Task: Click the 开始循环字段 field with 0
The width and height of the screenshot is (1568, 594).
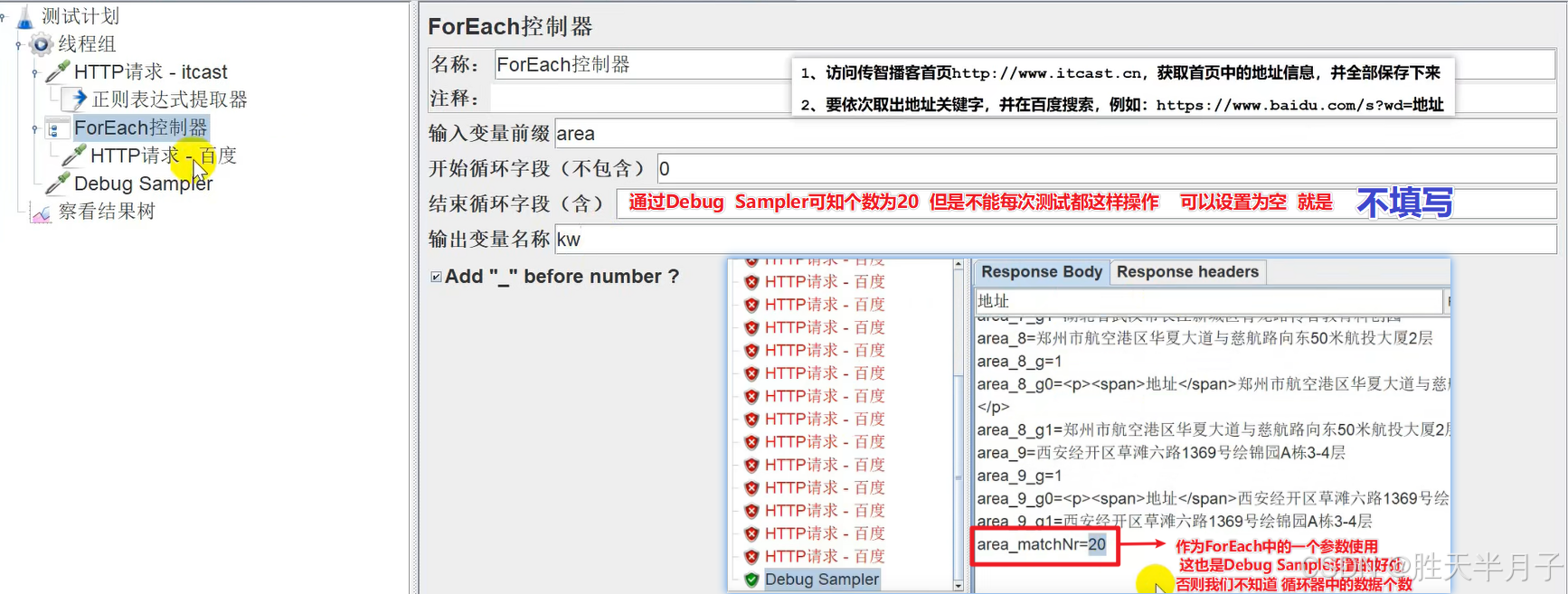Action: (x=1107, y=168)
